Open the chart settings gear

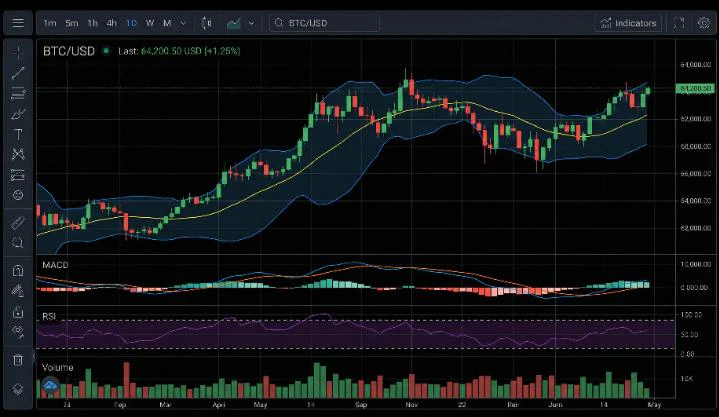coord(704,23)
